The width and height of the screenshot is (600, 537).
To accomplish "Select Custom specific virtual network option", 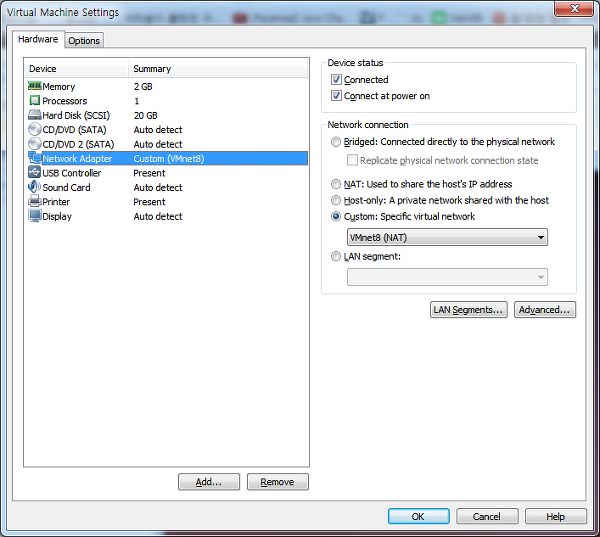I will click(336, 216).
